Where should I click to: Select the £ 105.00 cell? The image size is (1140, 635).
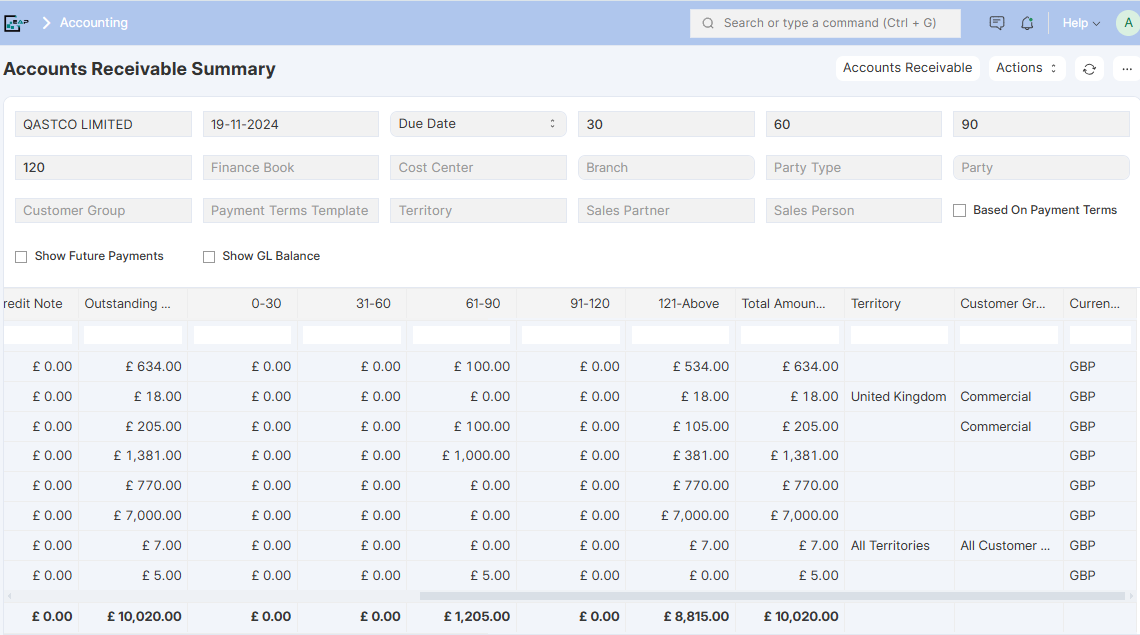click(681, 426)
